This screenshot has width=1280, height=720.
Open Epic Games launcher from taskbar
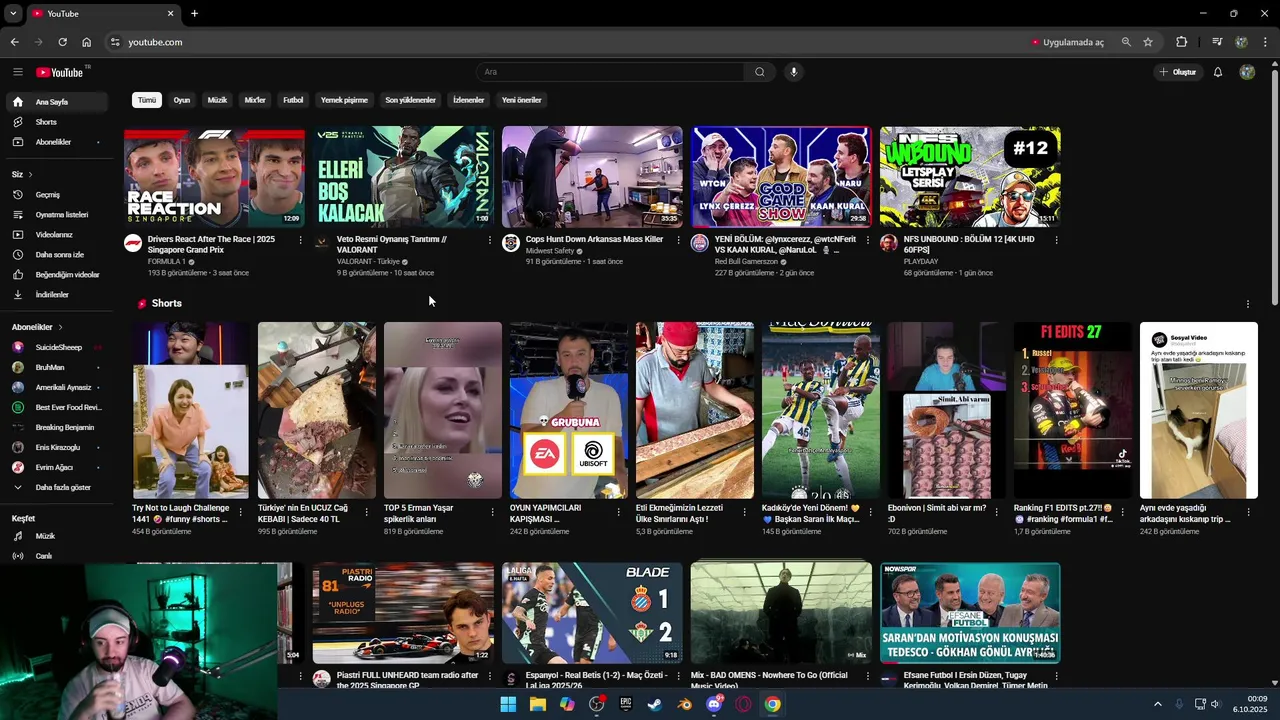626,704
